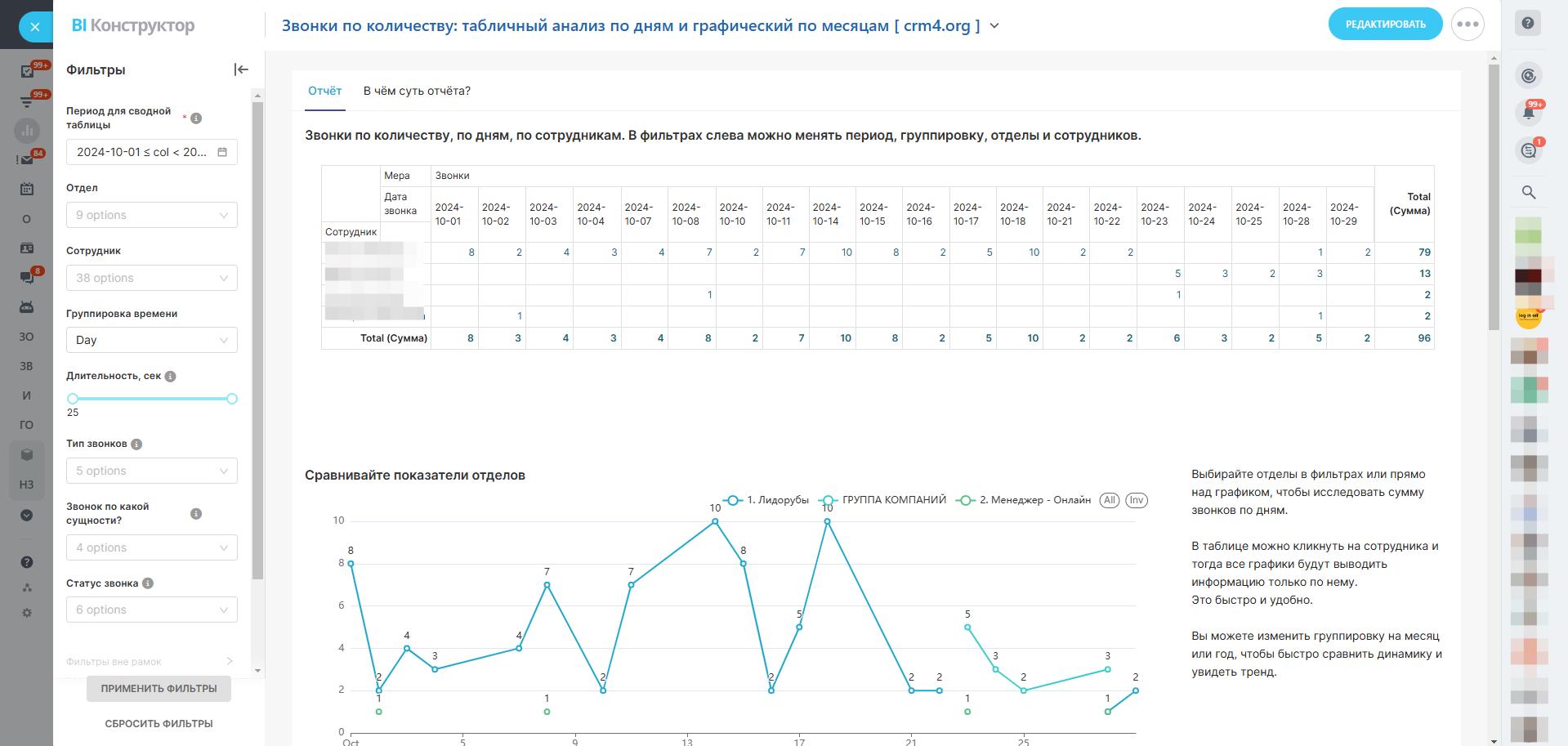This screenshot has width=1568, height=746.
Task: Click the info icon next to Длительность, сек
Action: click(x=170, y=377)
